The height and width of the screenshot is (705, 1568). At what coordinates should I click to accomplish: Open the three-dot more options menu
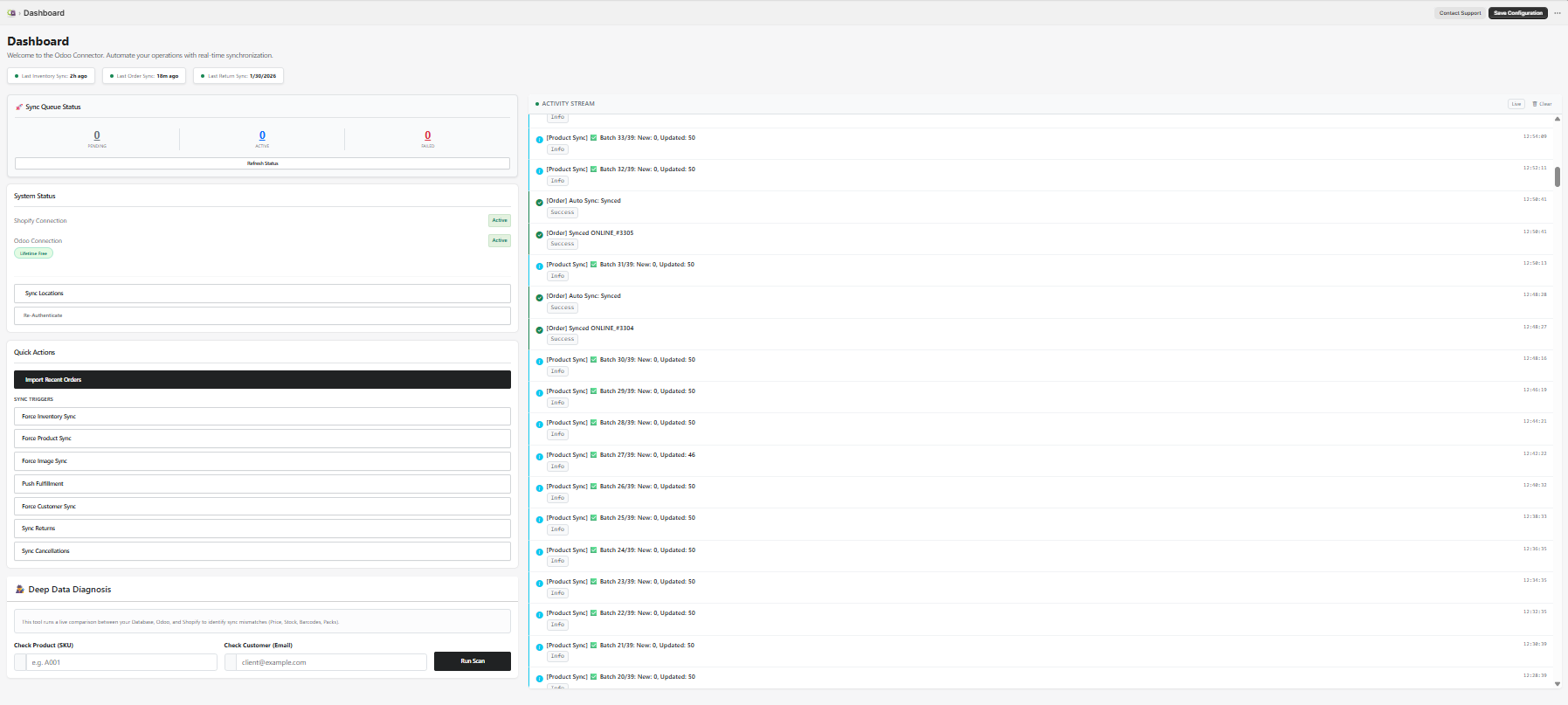pos(1557,13)
